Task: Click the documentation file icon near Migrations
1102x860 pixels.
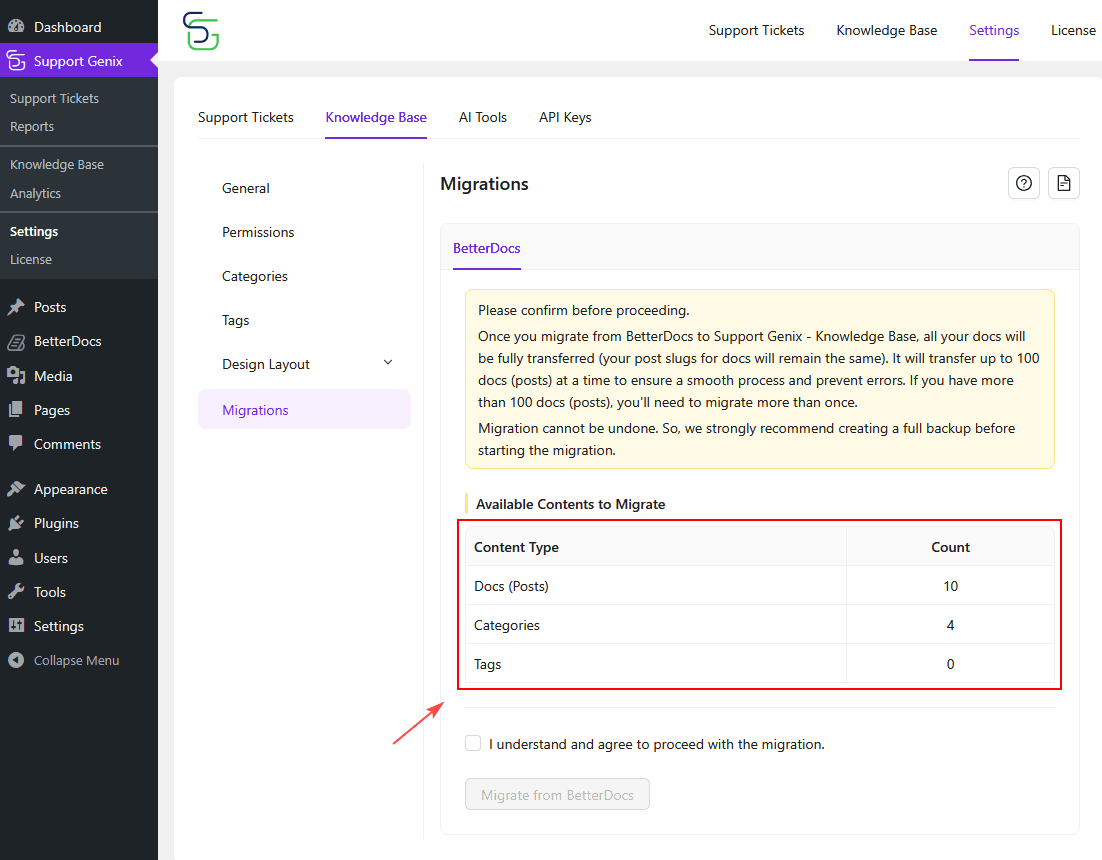Action: pos(1063,183)
